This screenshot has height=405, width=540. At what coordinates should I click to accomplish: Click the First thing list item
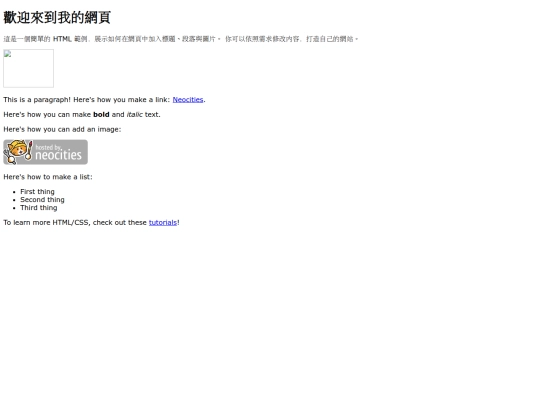pyautogui.click(x=37, y=191)
